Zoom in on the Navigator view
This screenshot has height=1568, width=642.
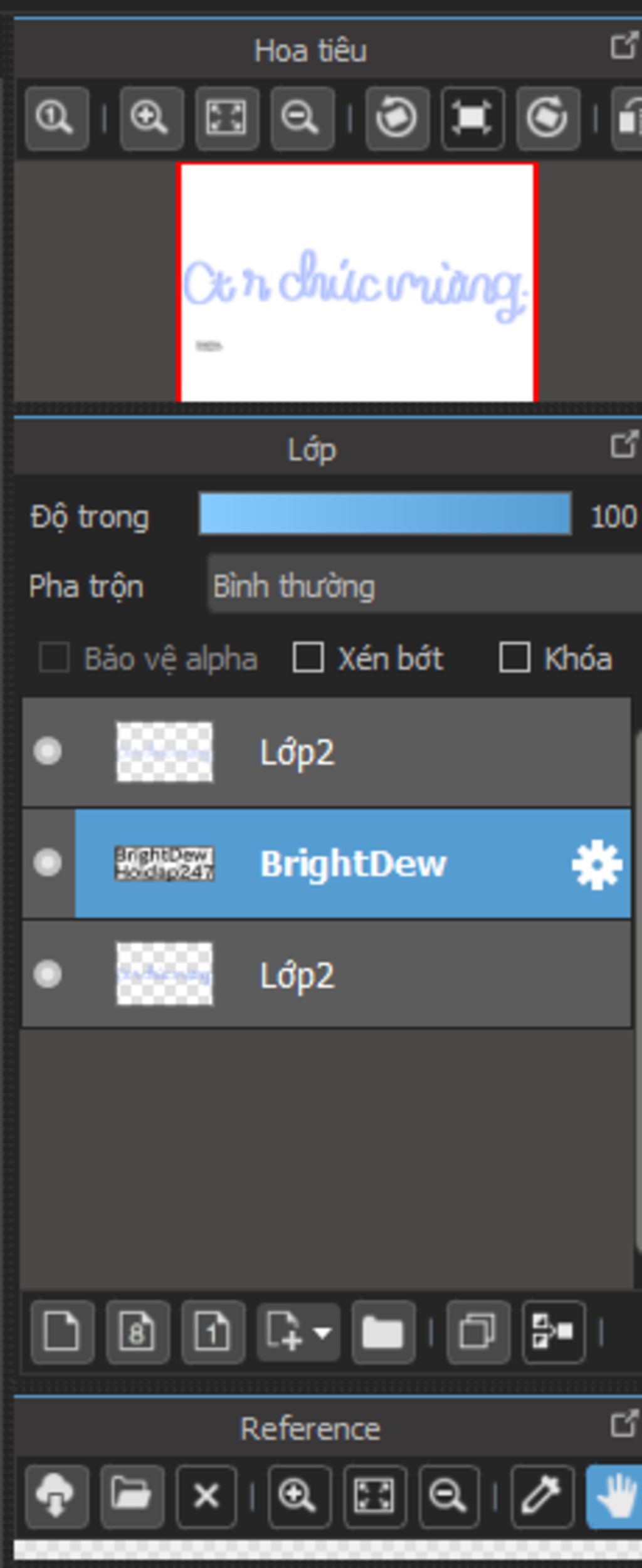click(x=151, y=118)
